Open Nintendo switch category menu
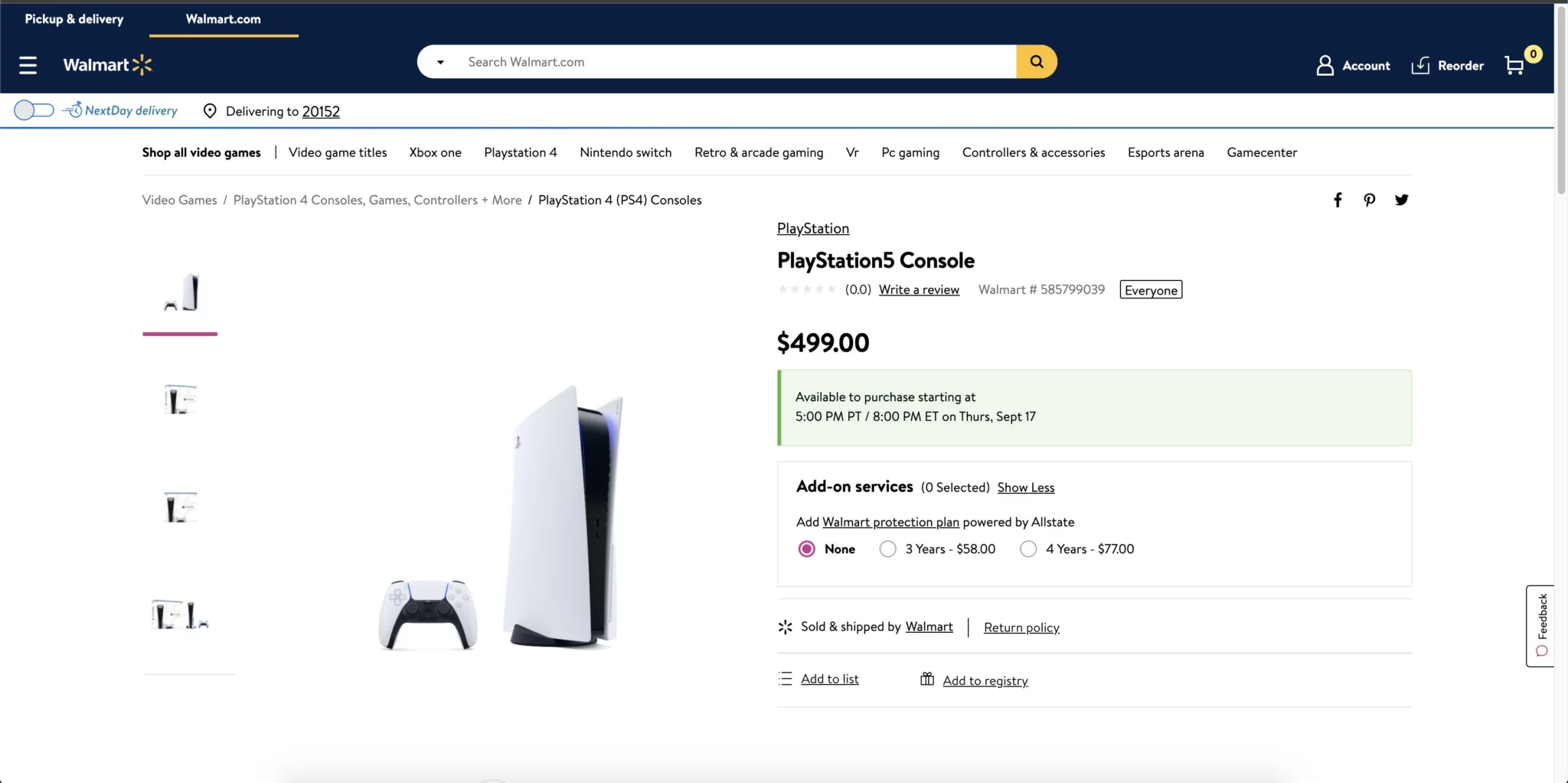 (x=626, y=152)
